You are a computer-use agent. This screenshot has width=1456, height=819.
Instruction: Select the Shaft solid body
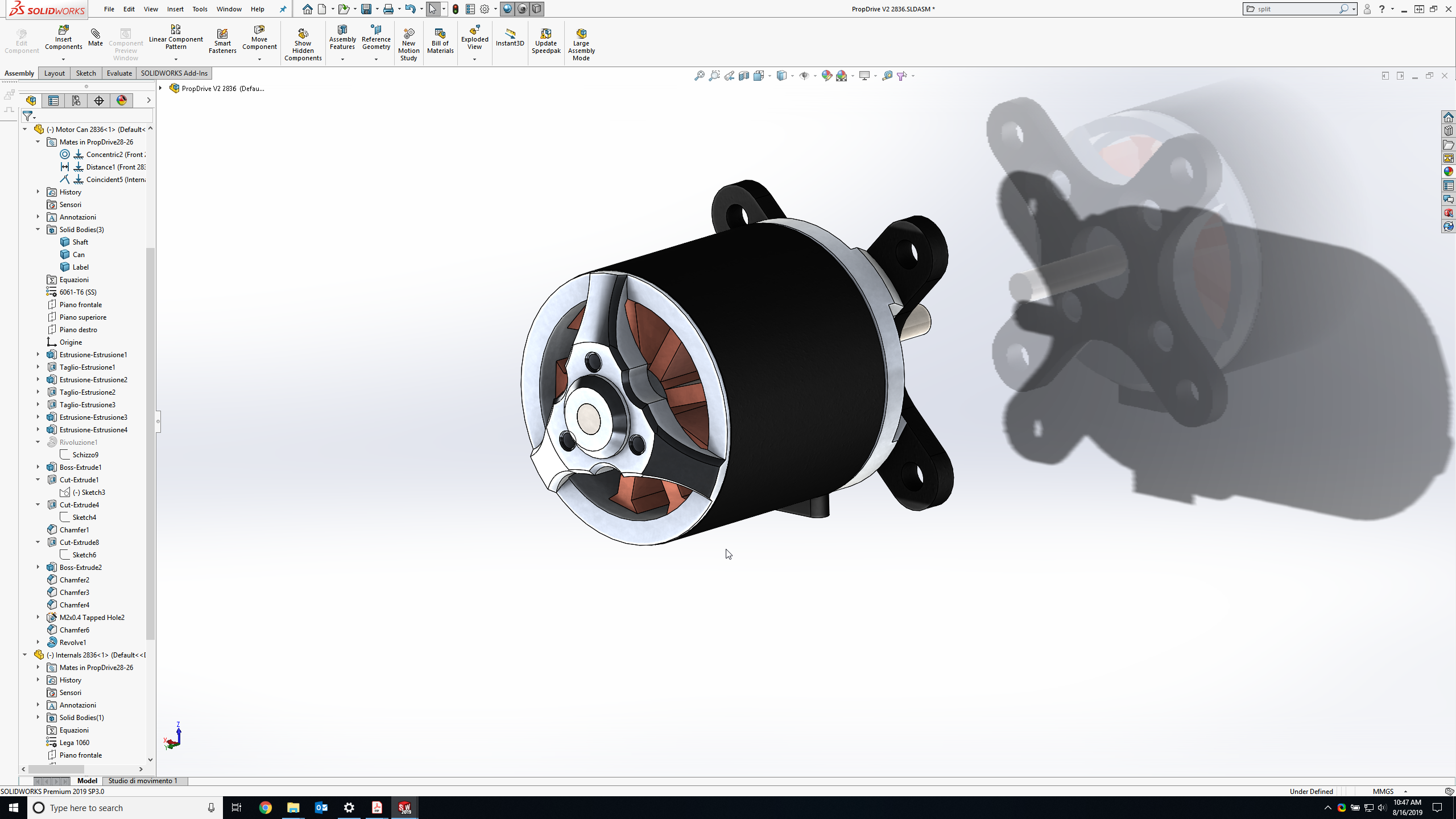80,242
